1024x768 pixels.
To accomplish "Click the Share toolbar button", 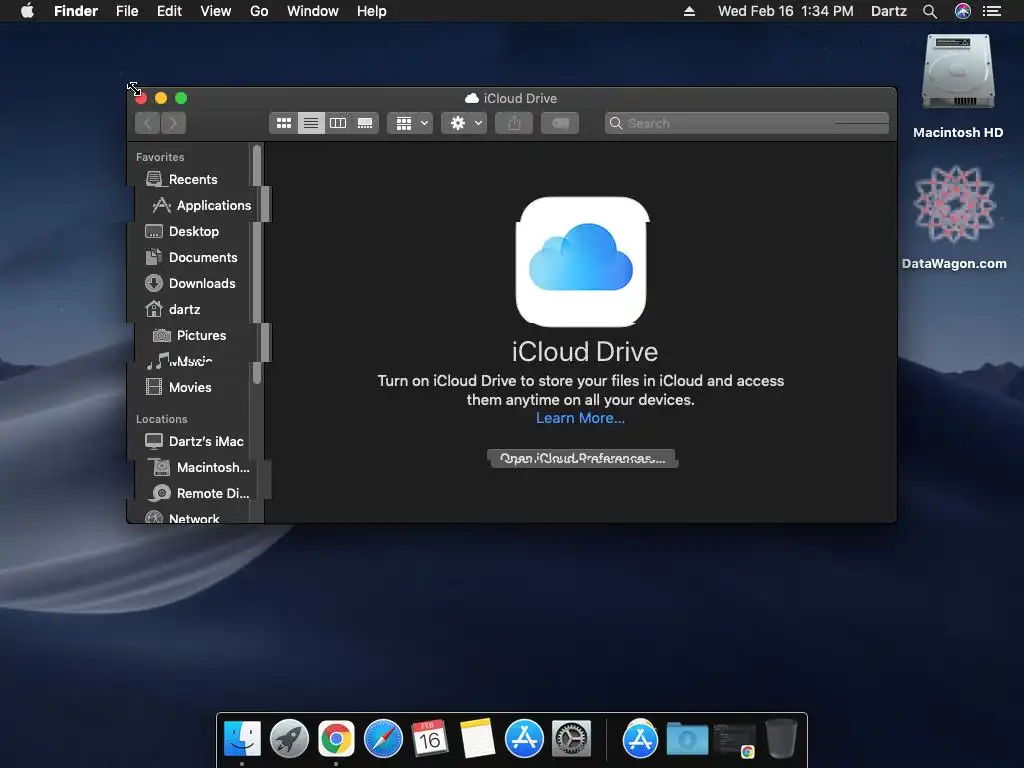I will click(515, 123).
